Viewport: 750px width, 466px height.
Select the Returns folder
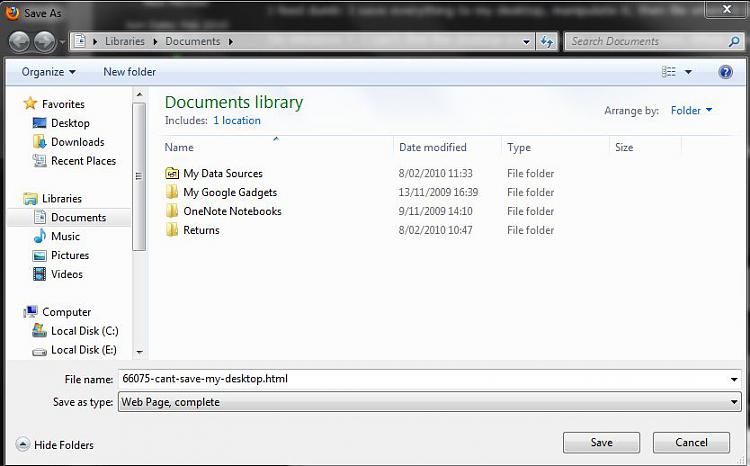coord(201,230)
